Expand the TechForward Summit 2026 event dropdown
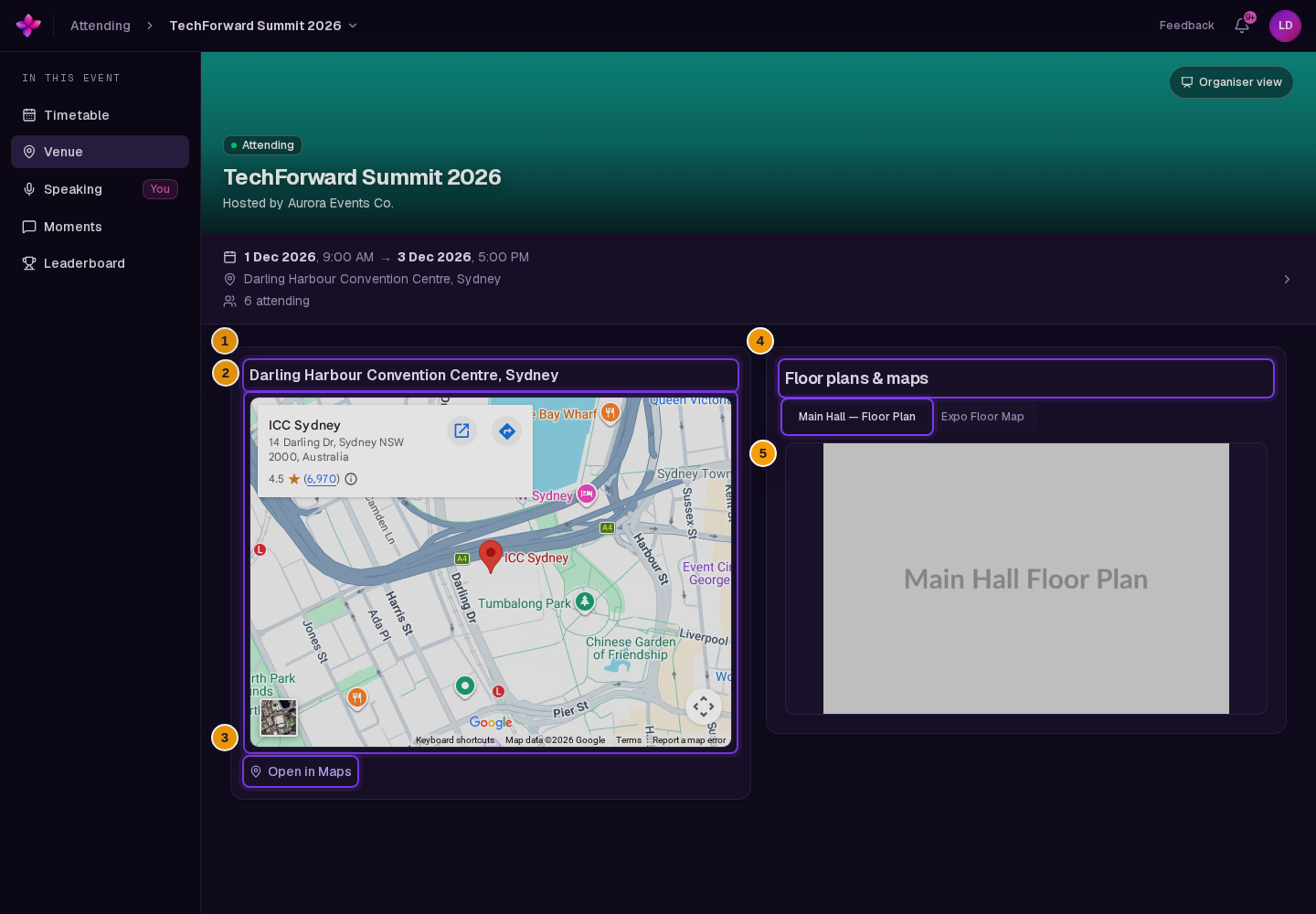The image size is (1316, 914). click(x=263, y=26)
